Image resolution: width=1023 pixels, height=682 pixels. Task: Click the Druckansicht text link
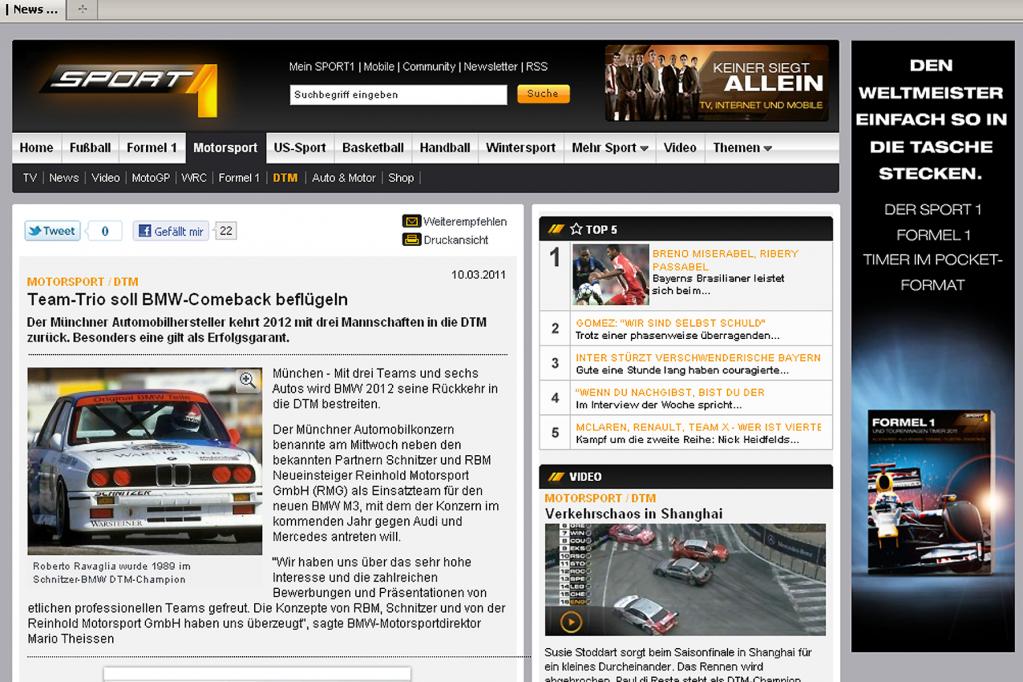456,240
